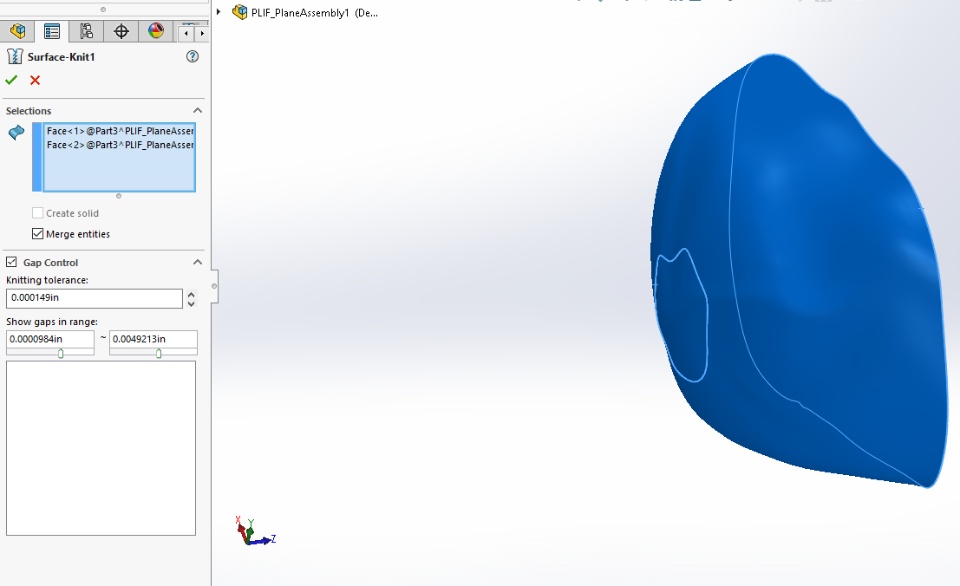The height and width of the screenshot is (586, 960).
Task: Expand the PLIF_PlaneAssembly1 flyout tree
Action: tap(219, 12)
